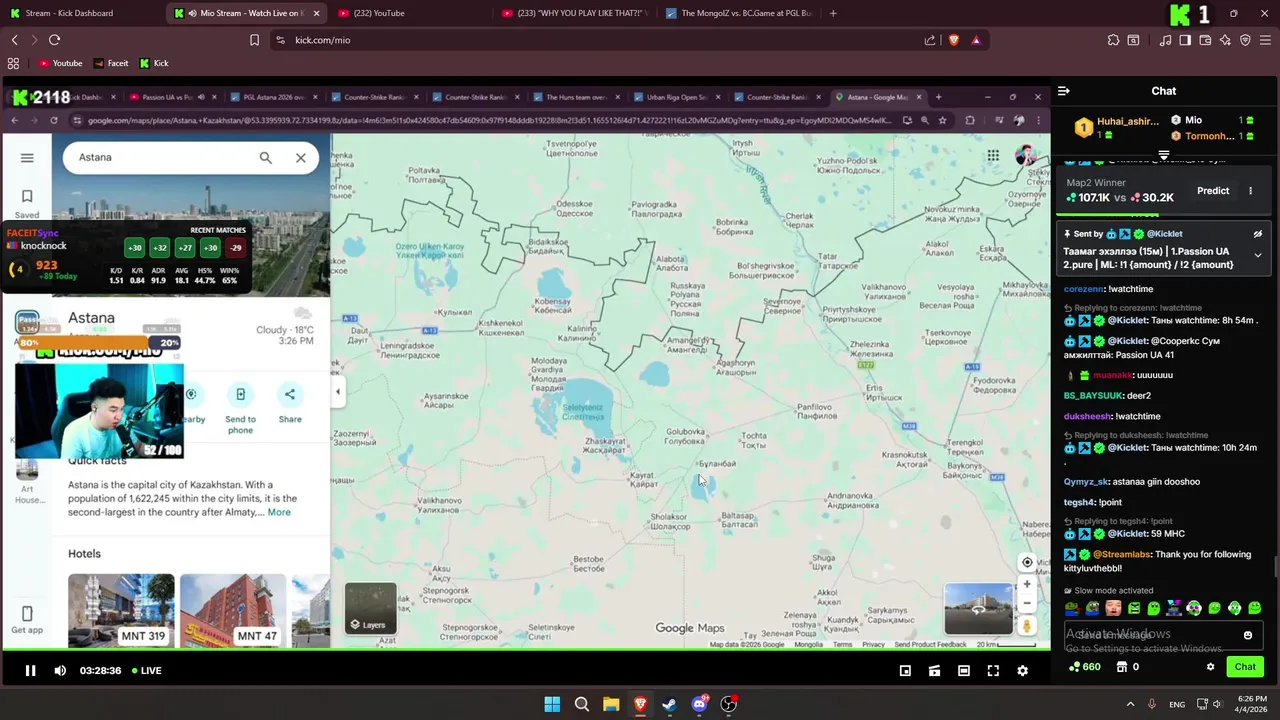This screenshot has width=1280, height=720.
Task: Select the Street View pegman
Action: 1027,627
